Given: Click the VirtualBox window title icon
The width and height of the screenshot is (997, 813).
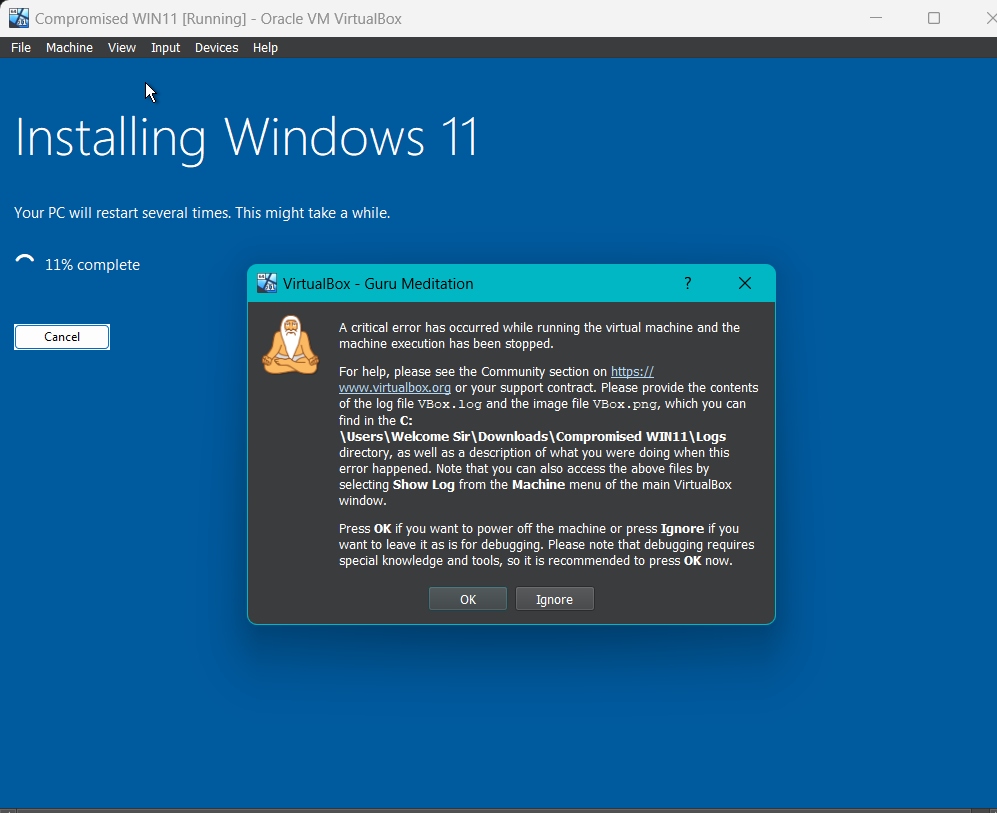Looking at the screenshot, I should click(19, 18).
